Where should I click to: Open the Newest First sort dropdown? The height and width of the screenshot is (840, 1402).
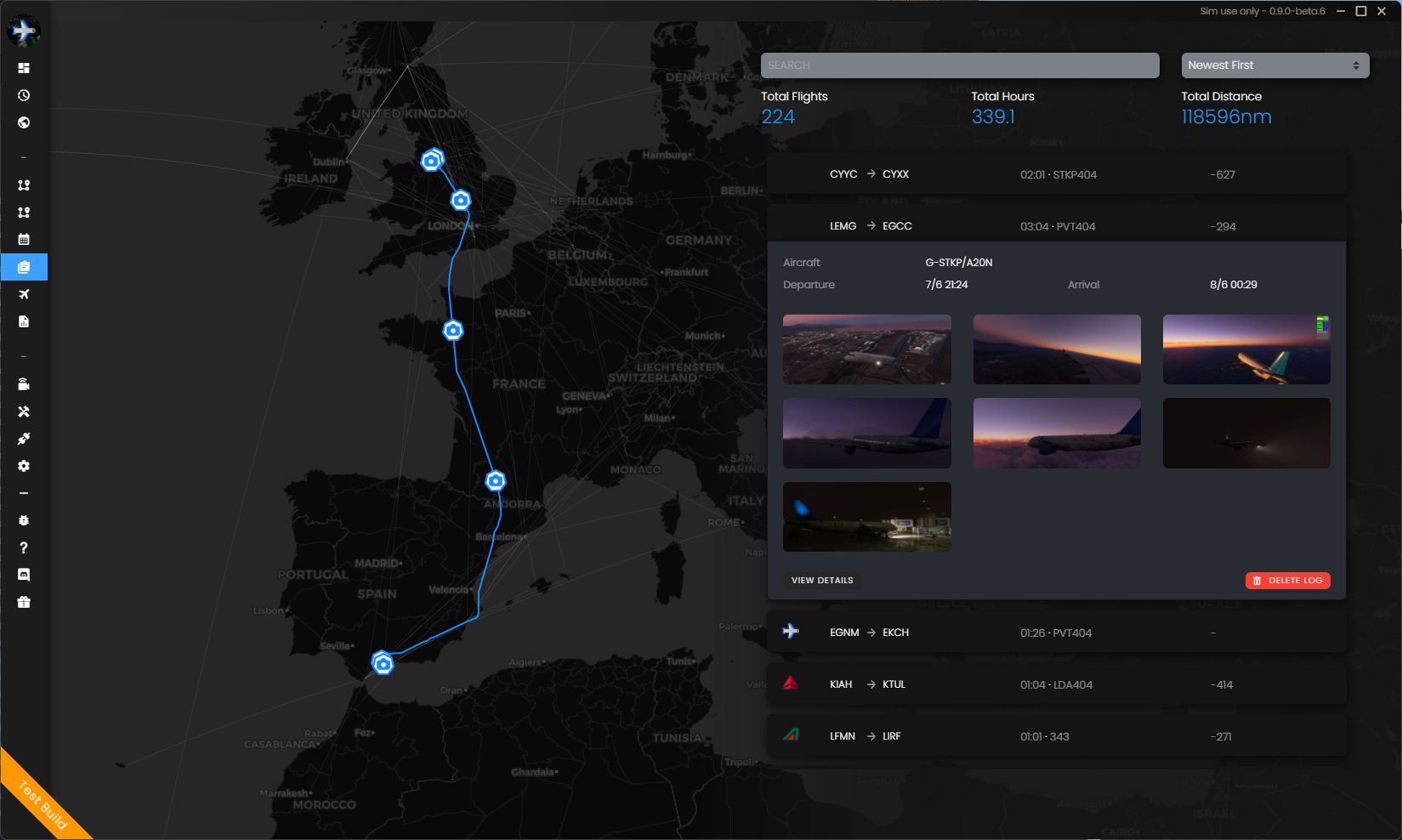pyautogui.click(x=1274, y=65)
